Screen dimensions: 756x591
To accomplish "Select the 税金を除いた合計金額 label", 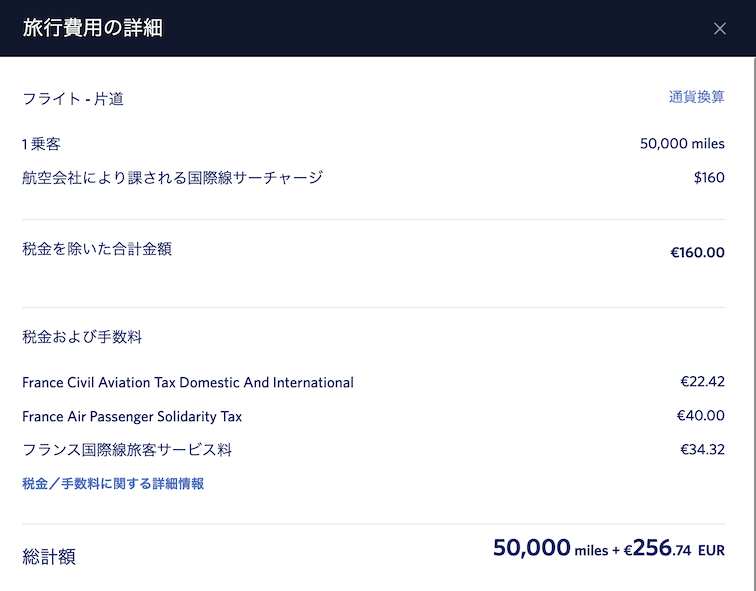I will tap(97, 249).
